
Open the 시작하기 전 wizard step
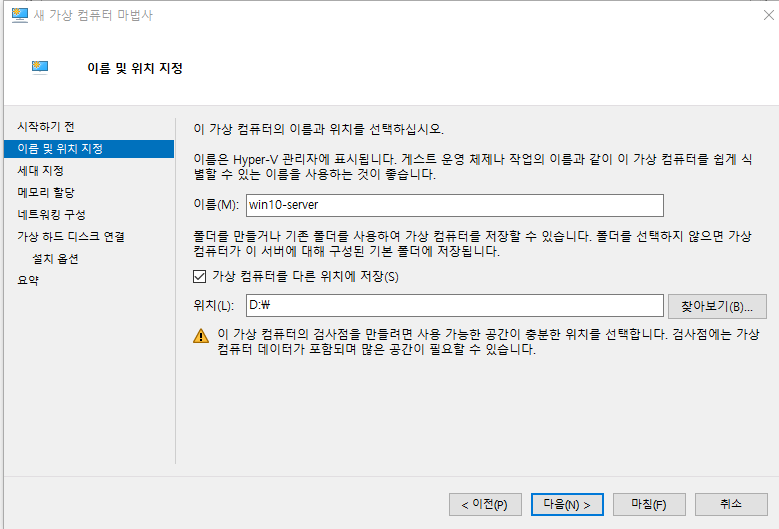click(x=46, y=127)
